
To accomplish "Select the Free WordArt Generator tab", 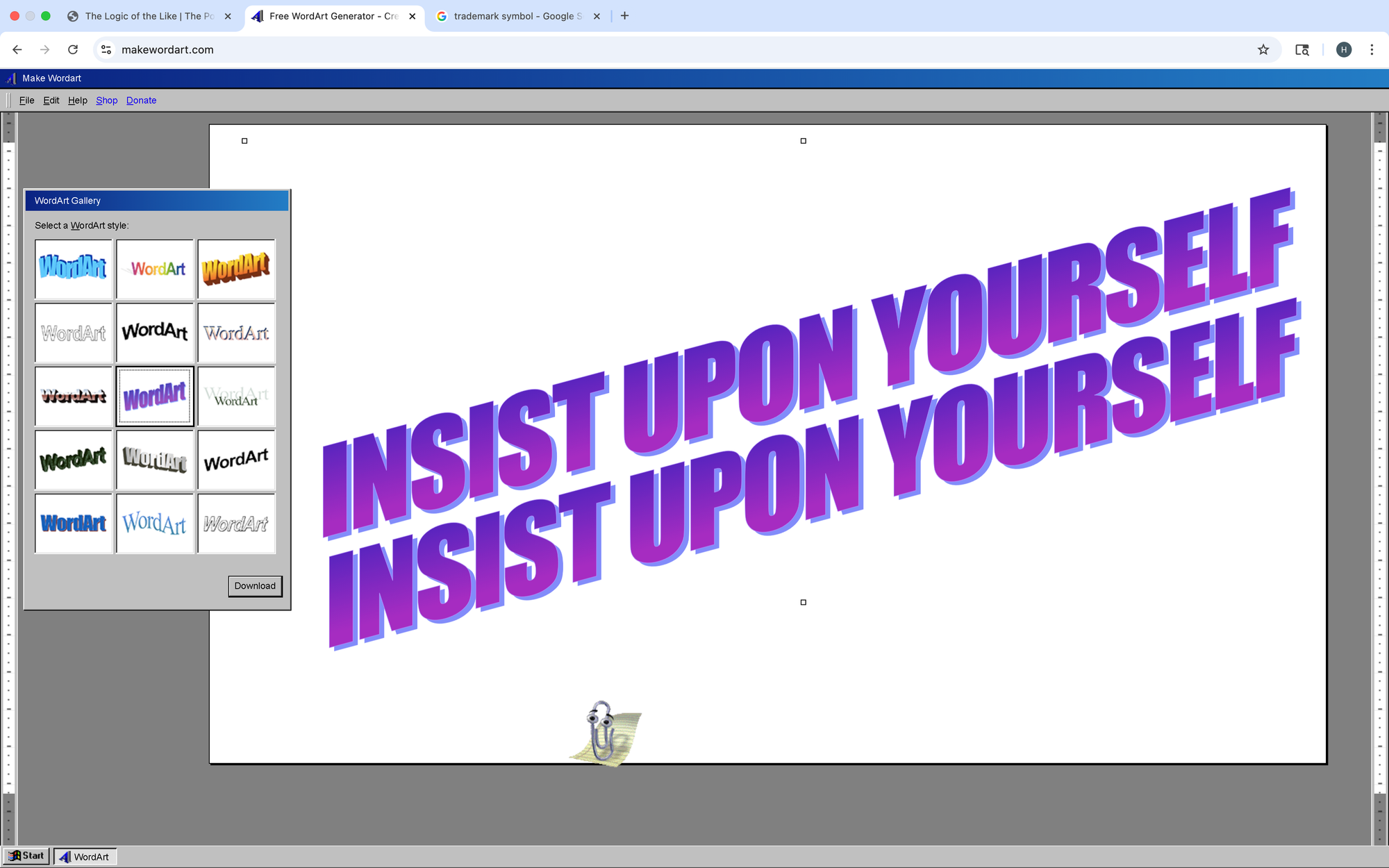I will coord(333,16).
